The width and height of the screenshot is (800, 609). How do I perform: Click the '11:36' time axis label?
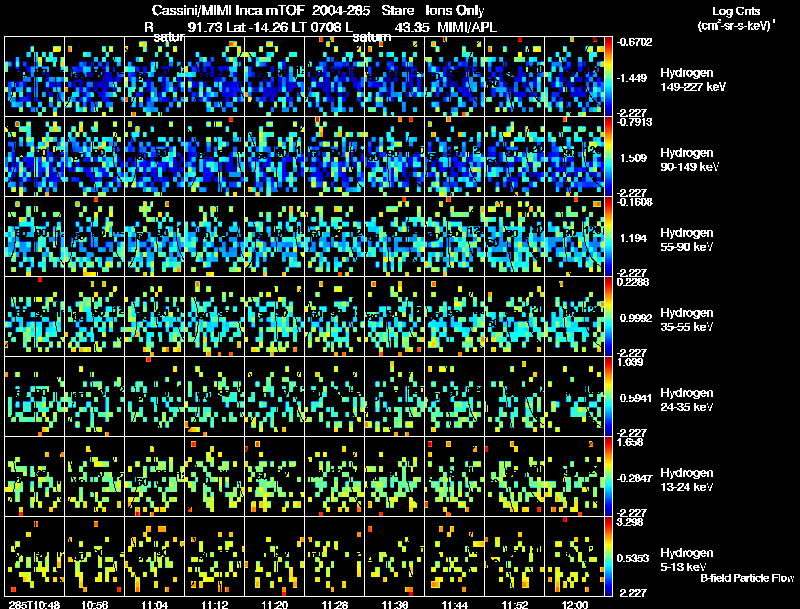click(395, 604)
